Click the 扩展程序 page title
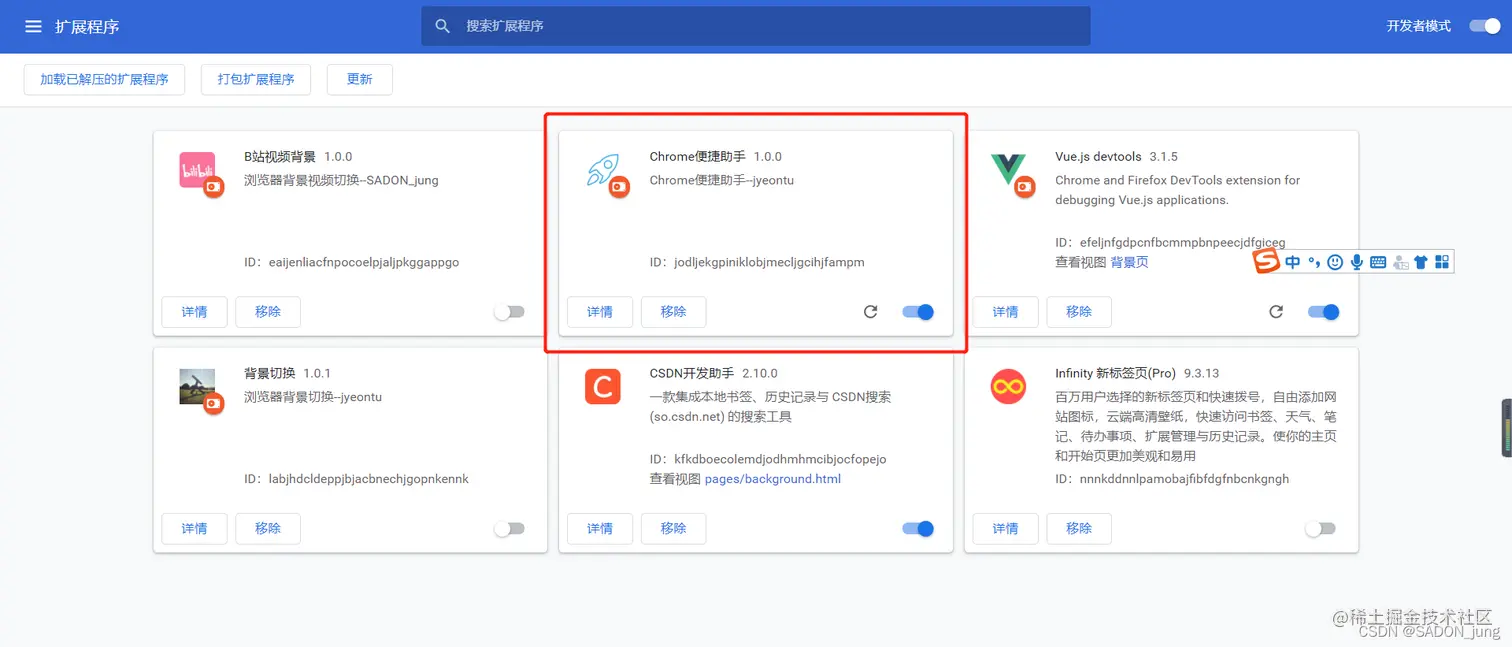 pos(87,27)
